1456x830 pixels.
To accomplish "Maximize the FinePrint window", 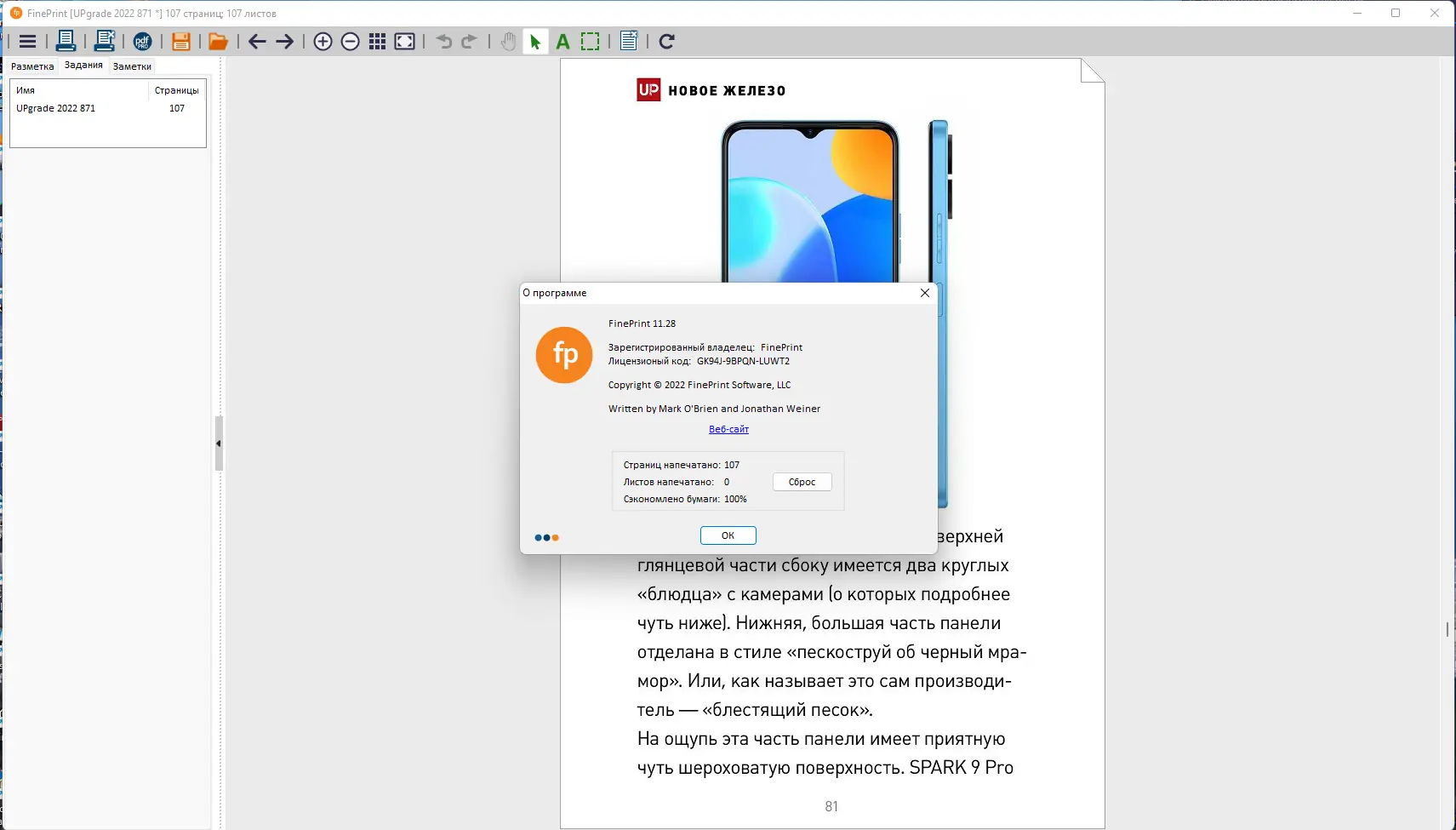I will click(1396, 13).
